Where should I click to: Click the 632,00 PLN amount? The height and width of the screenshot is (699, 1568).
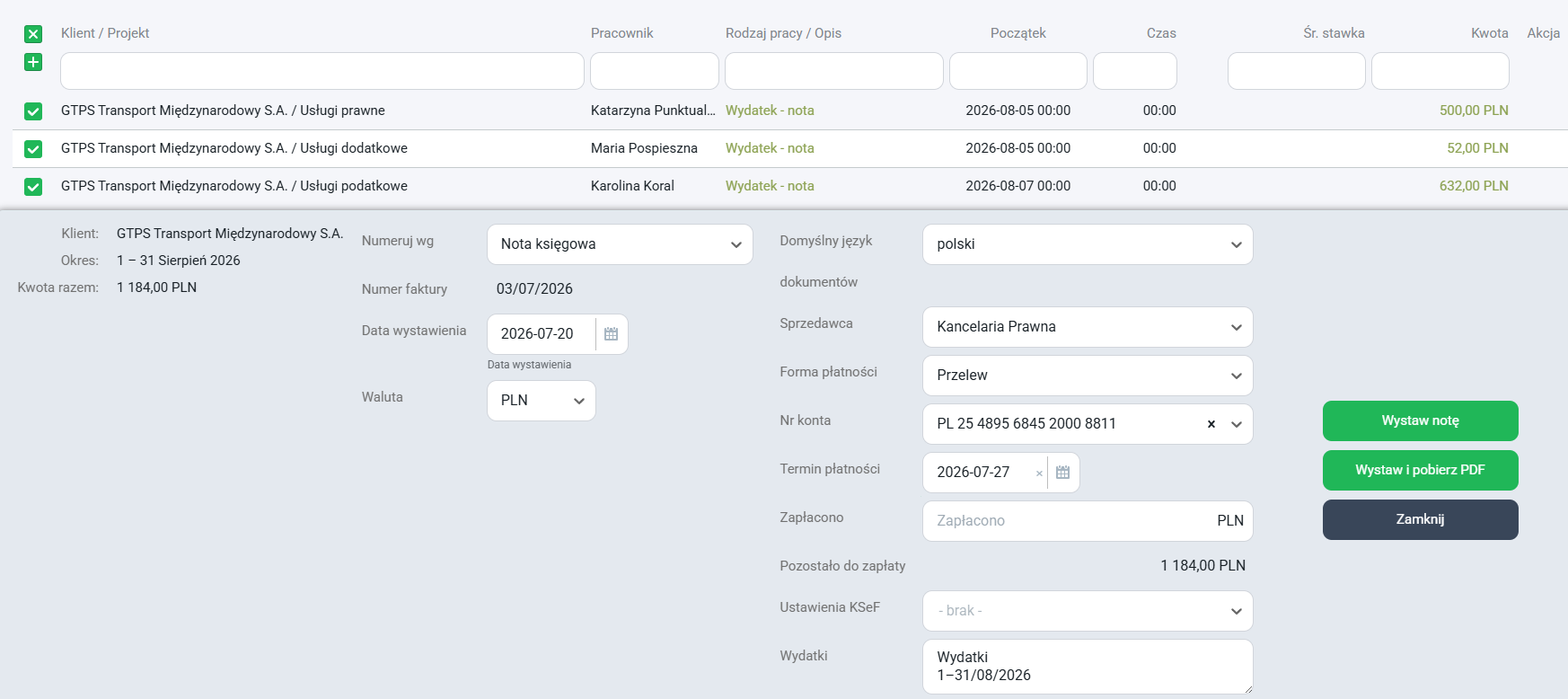[x=1474, y=186]
